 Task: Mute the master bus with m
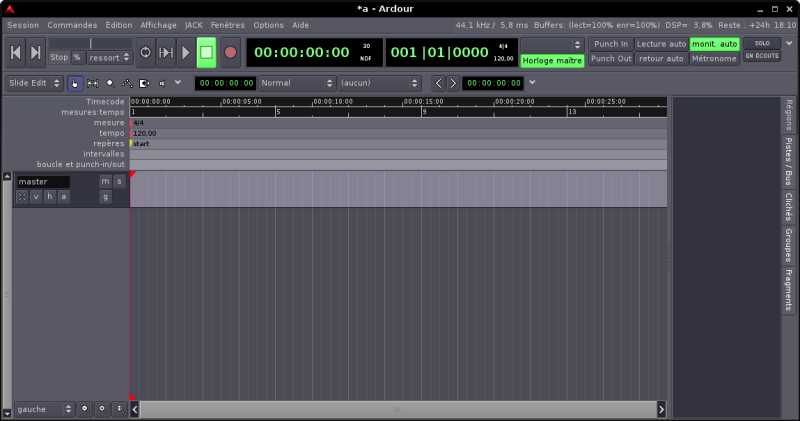click(105, 181)
